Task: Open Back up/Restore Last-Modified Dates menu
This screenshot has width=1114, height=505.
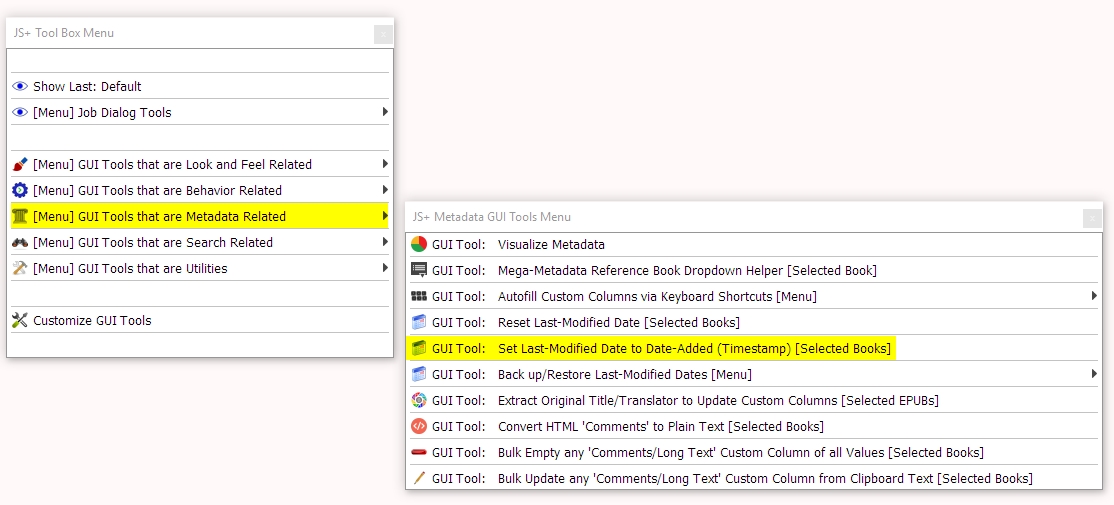Action: point(754,374)
